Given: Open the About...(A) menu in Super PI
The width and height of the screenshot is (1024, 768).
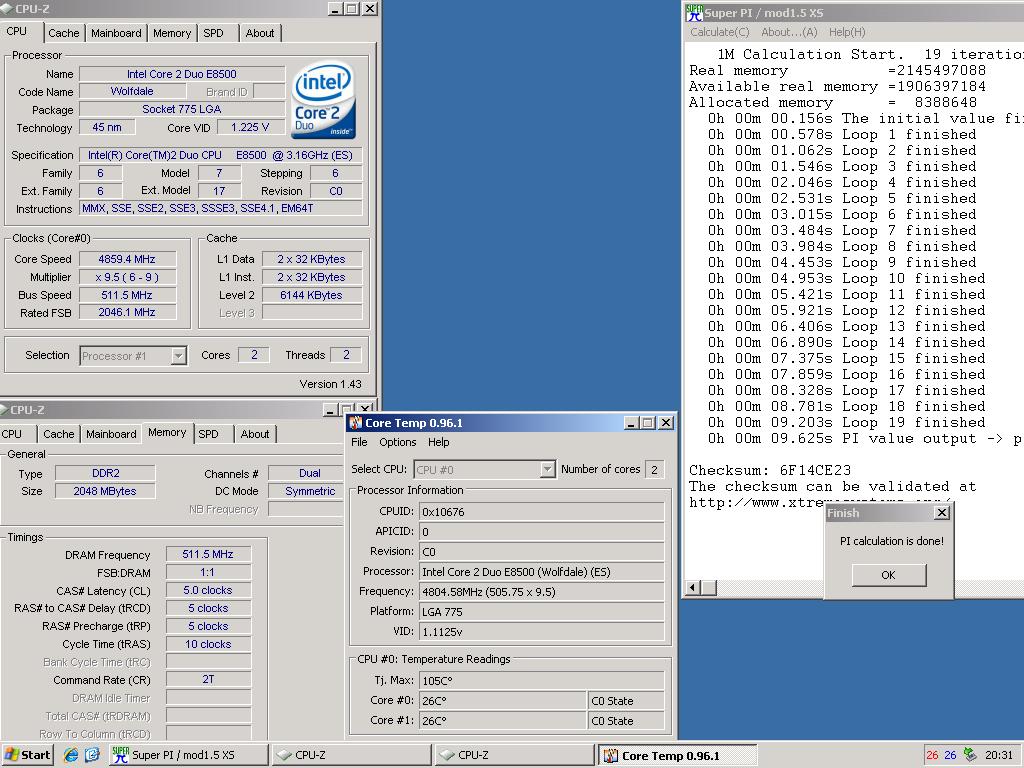Looking at the screenshot, I should pyautogui.click(x=789, y=32).
